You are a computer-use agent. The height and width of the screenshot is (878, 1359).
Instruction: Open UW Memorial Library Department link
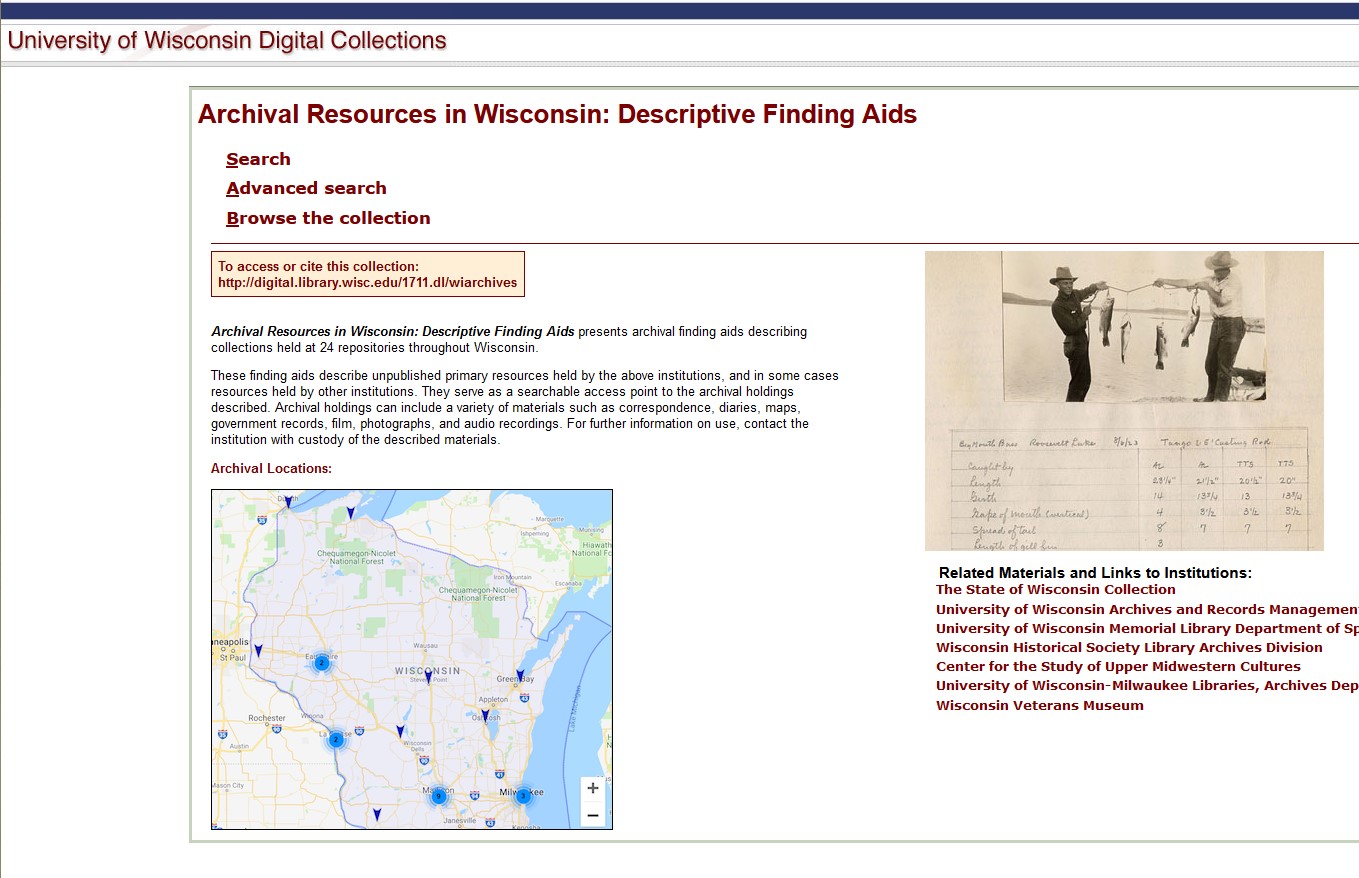coord(1147,628)
